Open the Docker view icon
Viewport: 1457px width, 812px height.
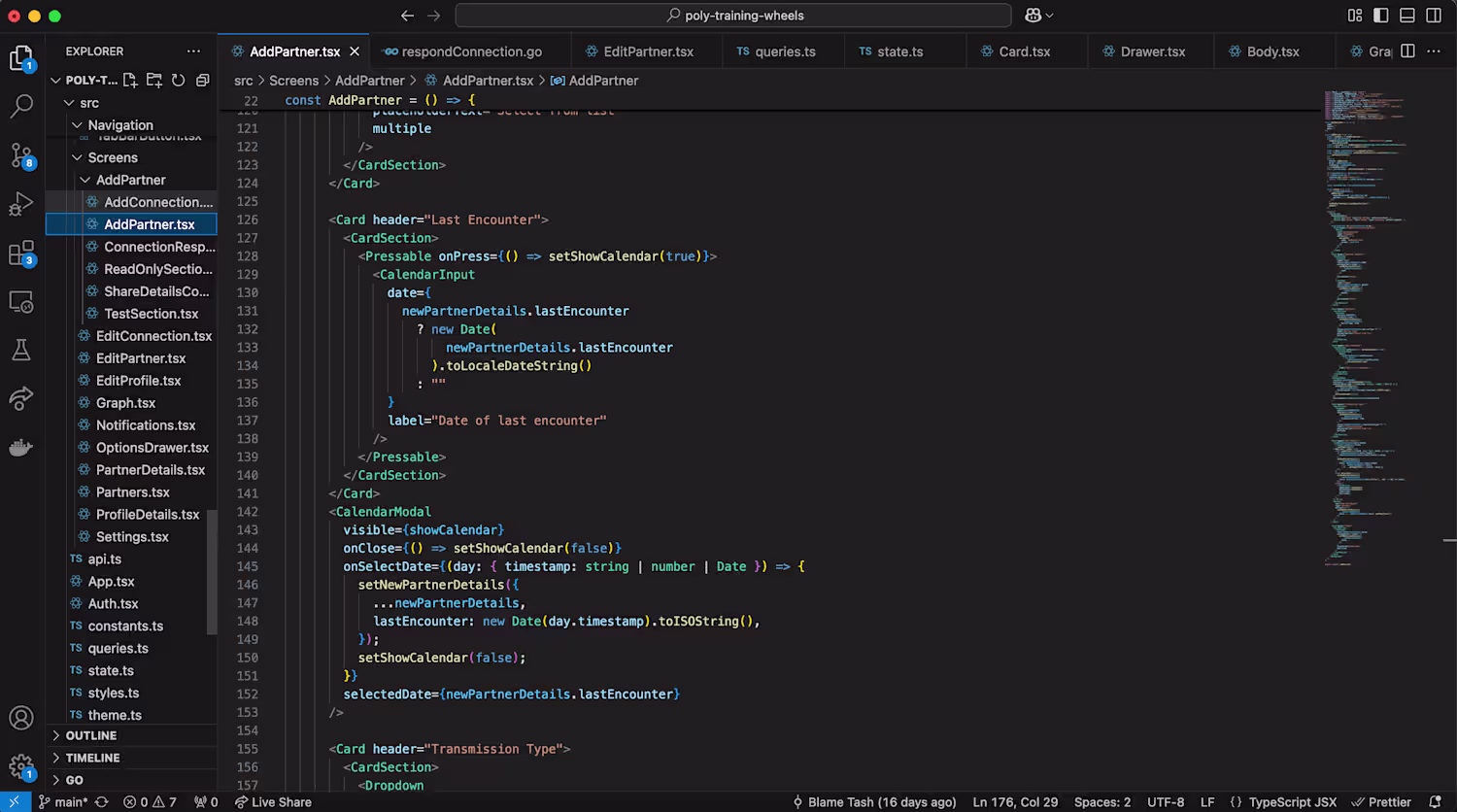point(21,448)
